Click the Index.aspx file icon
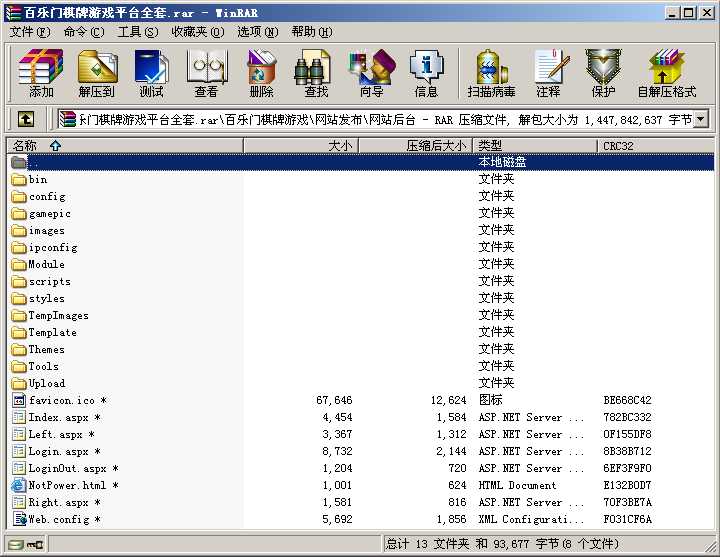The image size is (720, 557). tap(19, 417)
